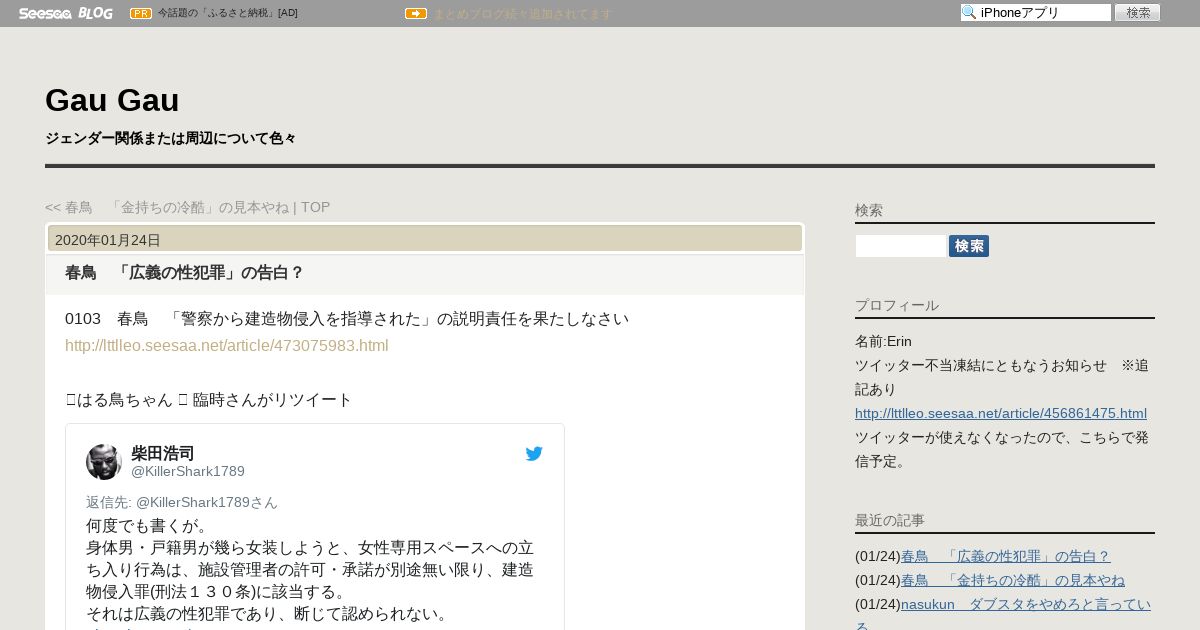
Task: Click the orange arrow icon in top bar
Action: pos(416,13)
